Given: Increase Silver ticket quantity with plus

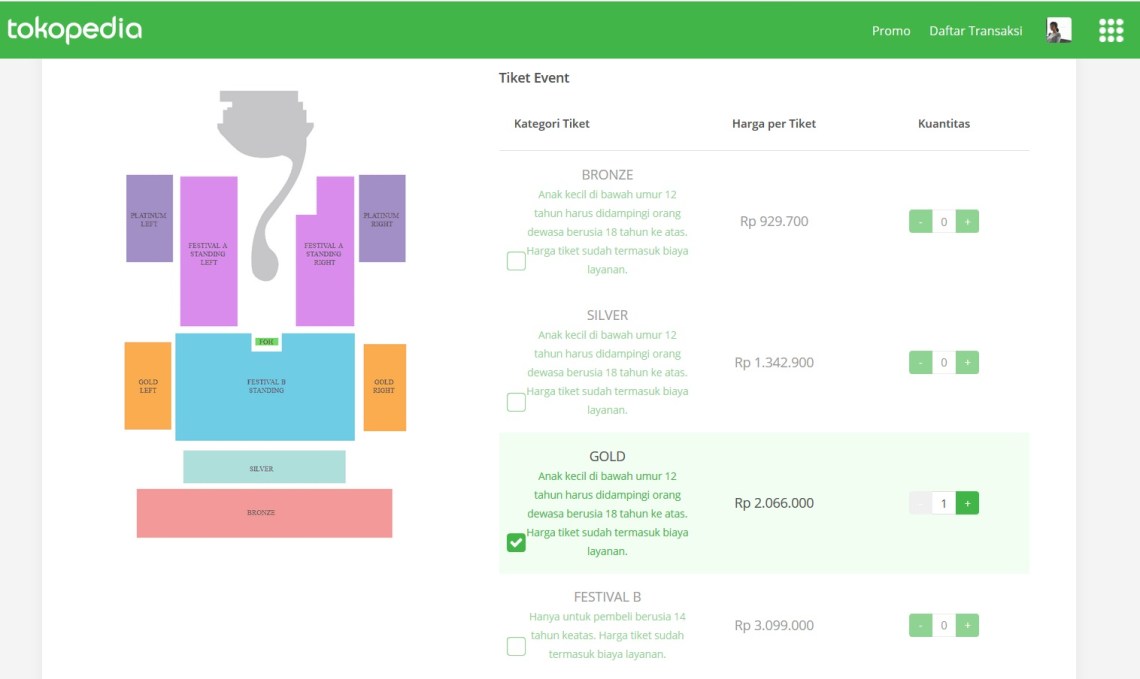Looking at the screenshot, I should [x=967, y=363].
